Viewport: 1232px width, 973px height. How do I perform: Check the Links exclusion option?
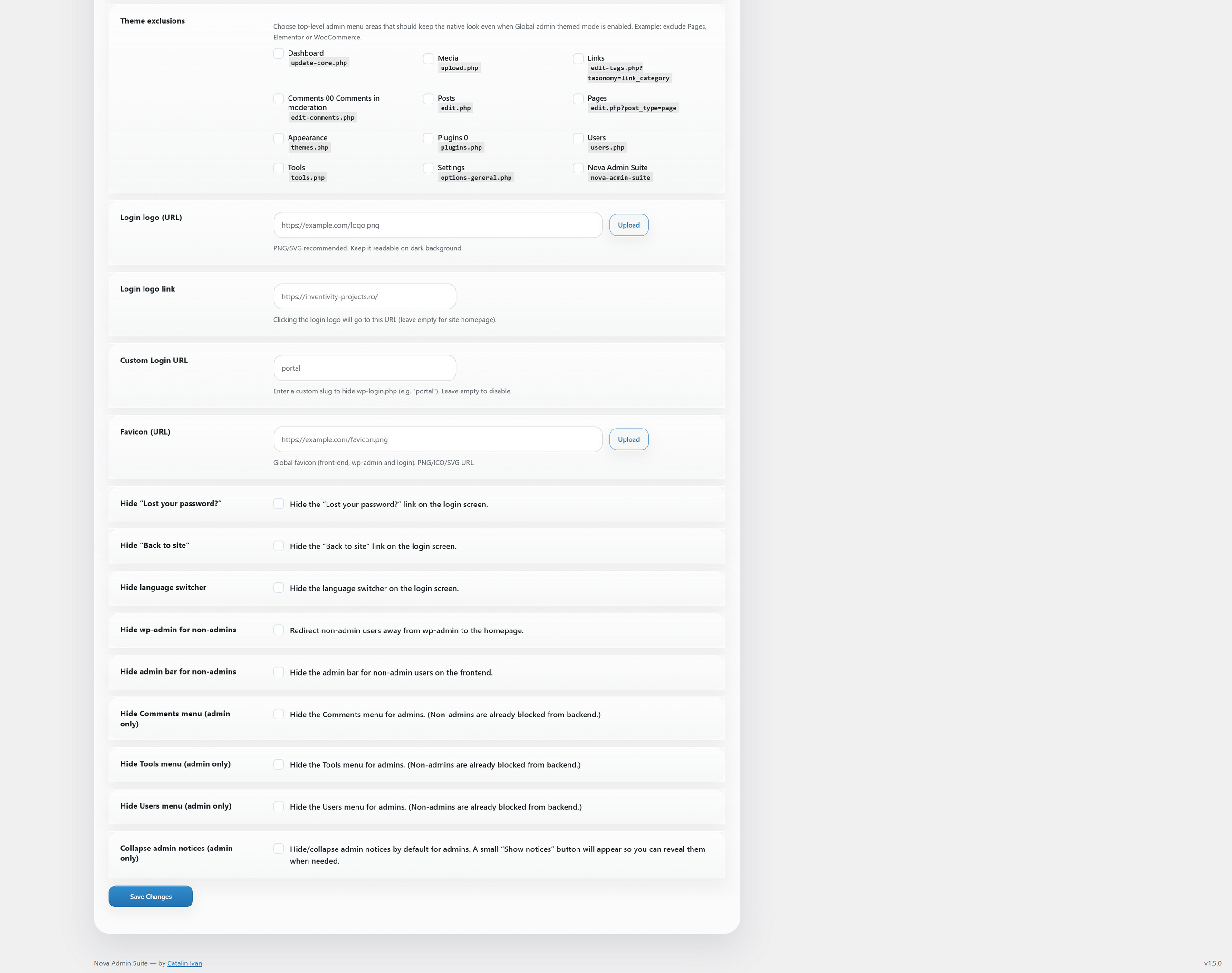(x=578, y=59)
